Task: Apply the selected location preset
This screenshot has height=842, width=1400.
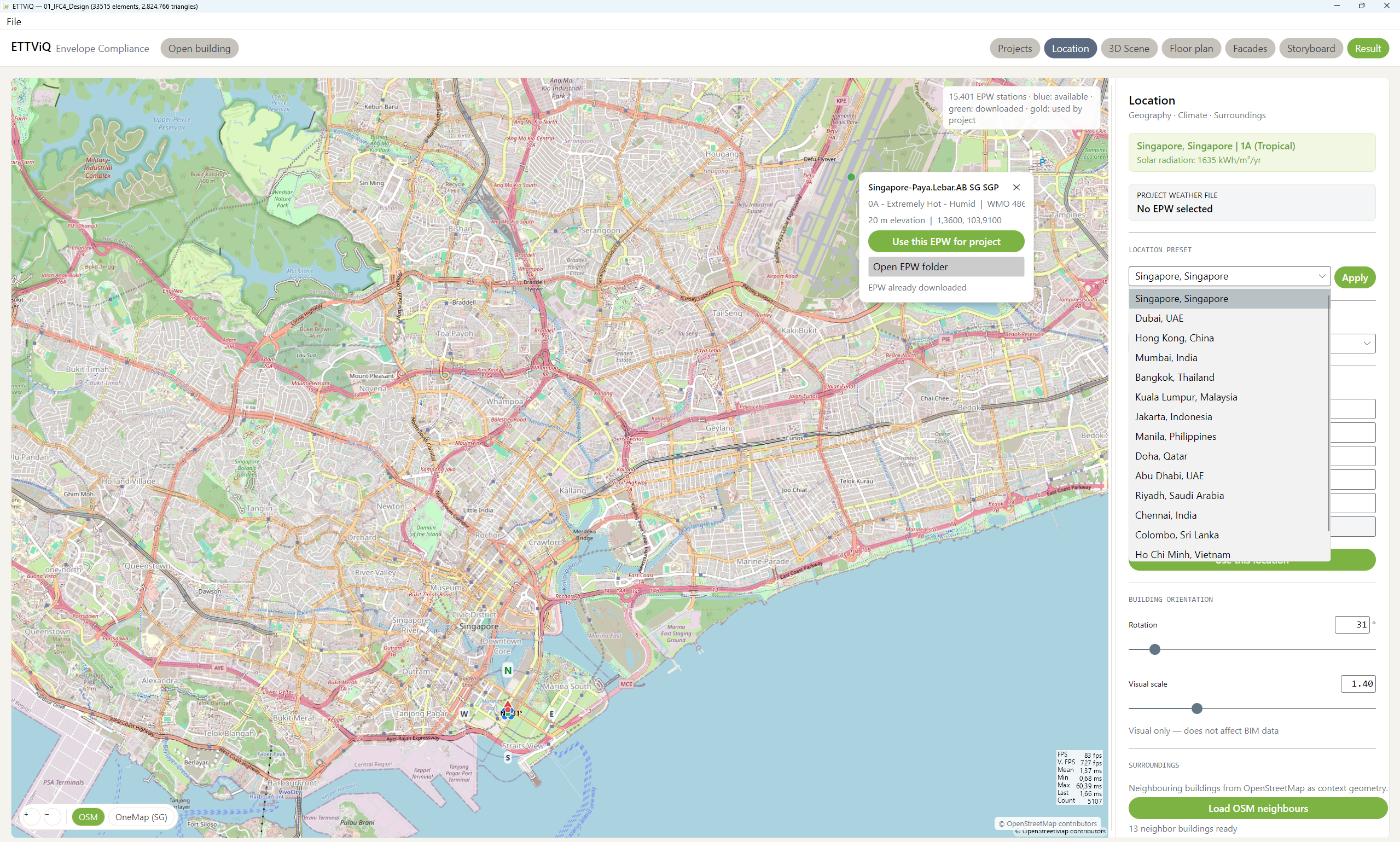Action: point(1355,277)
